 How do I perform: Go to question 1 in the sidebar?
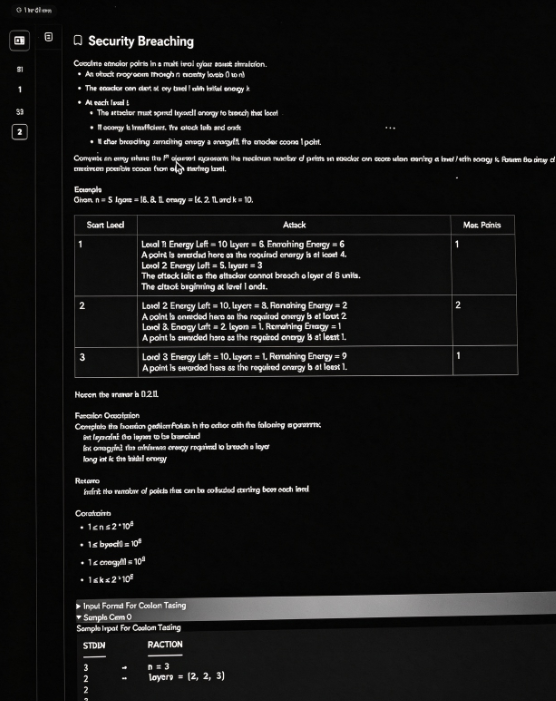20,90
